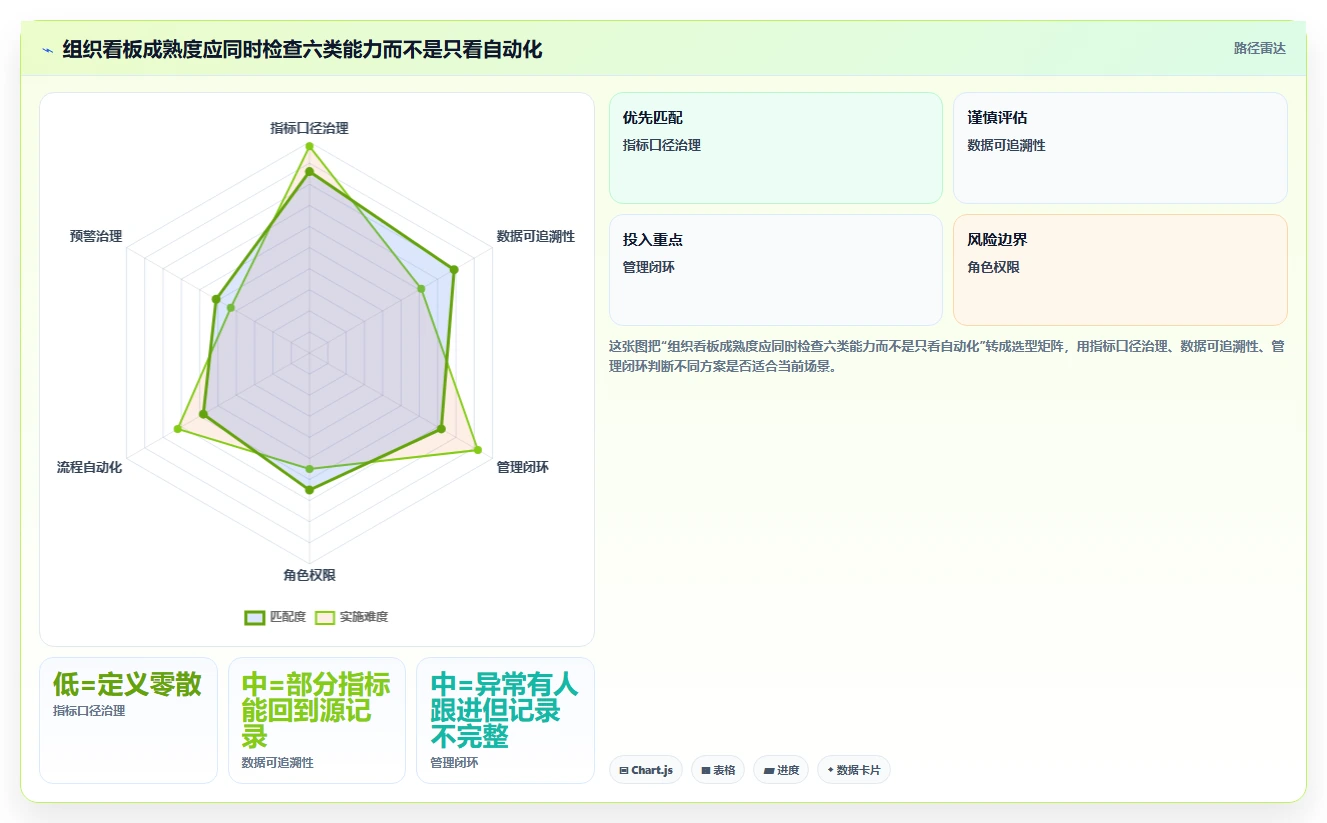The image size is (1327, 823).
Task: Click the 表格 chip
Action: click(718, 770)
